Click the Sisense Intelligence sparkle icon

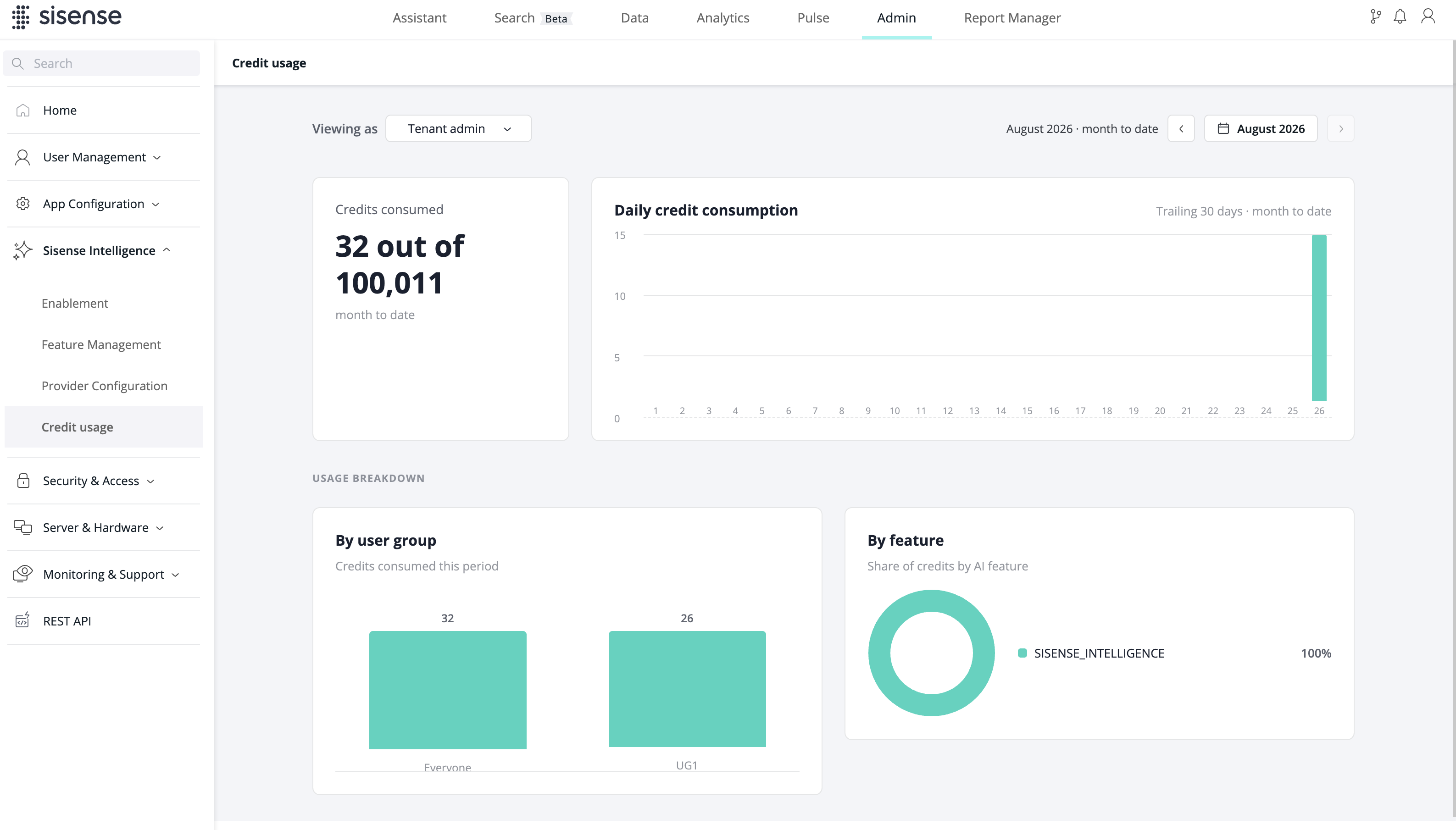click(23, 250)
